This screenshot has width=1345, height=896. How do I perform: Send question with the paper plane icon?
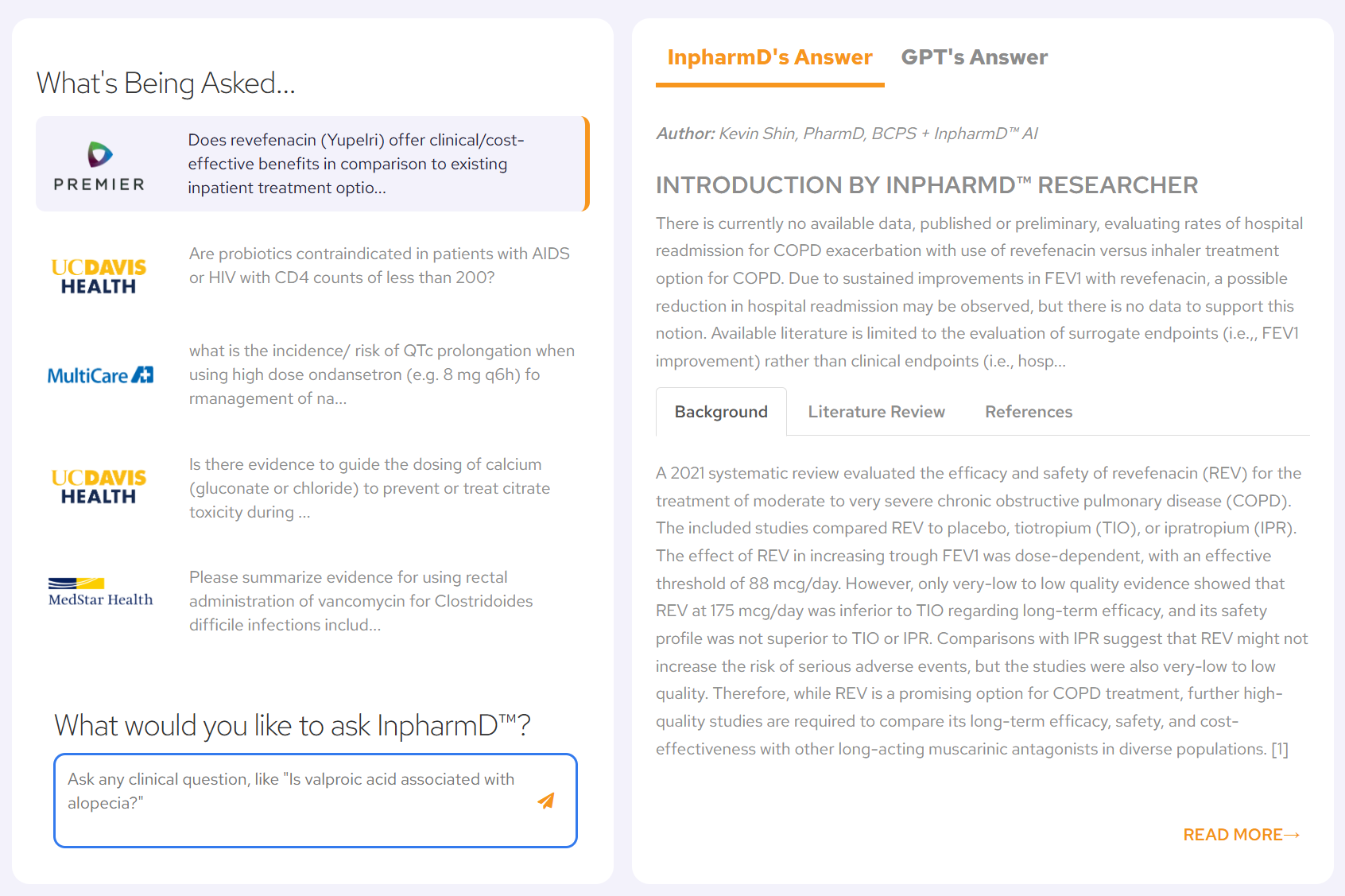tap(546, 801)
